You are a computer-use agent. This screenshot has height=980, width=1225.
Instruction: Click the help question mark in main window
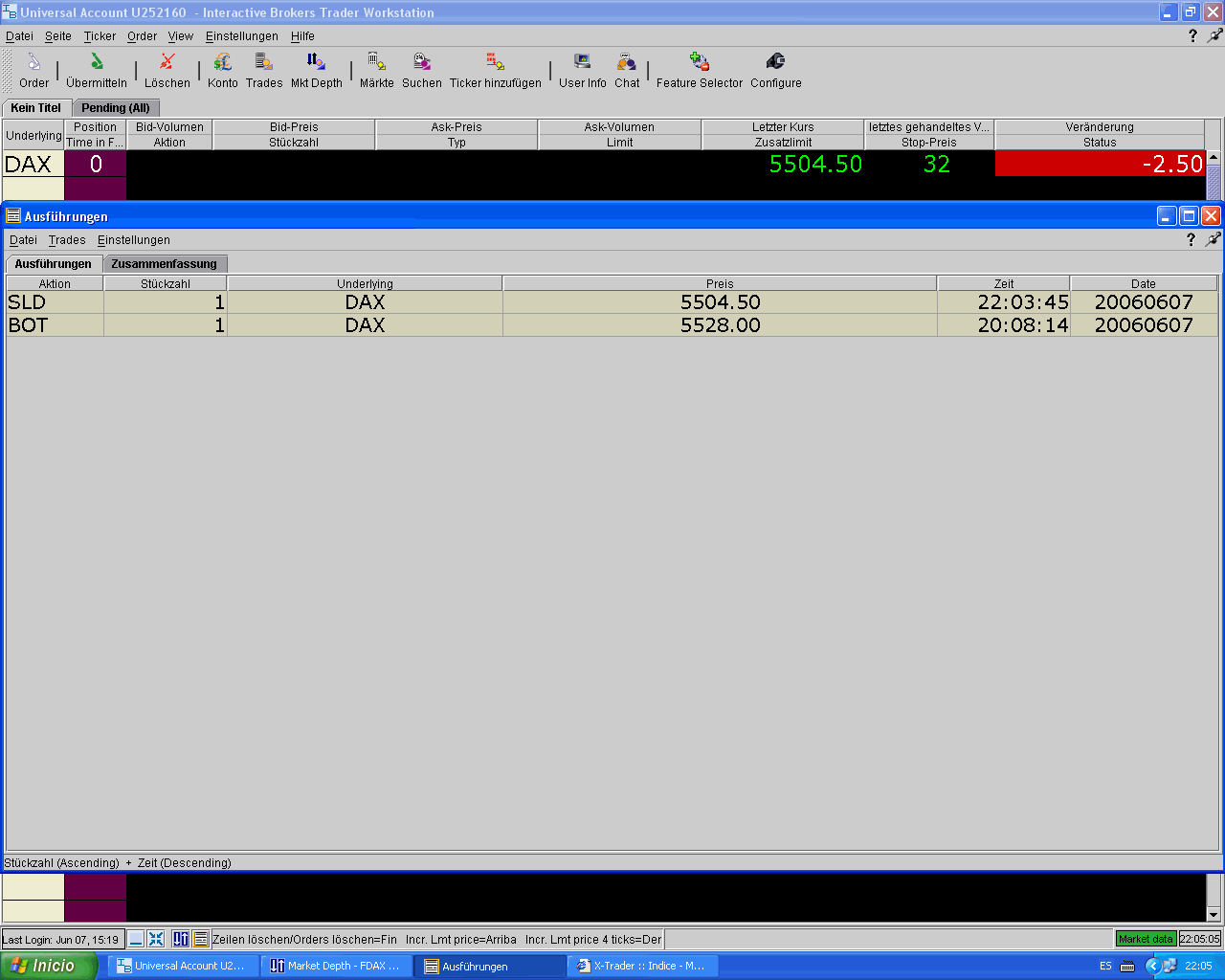1192,35
